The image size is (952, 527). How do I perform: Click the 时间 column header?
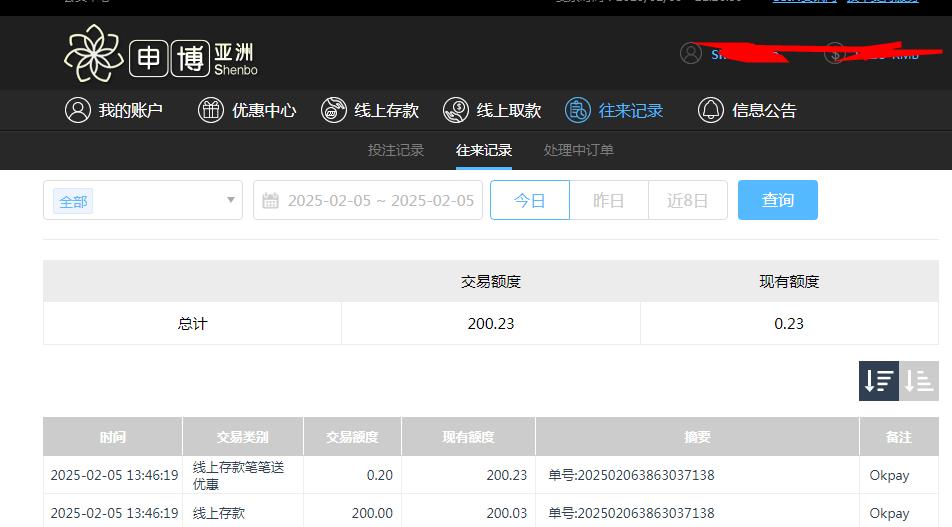point(113,437)
